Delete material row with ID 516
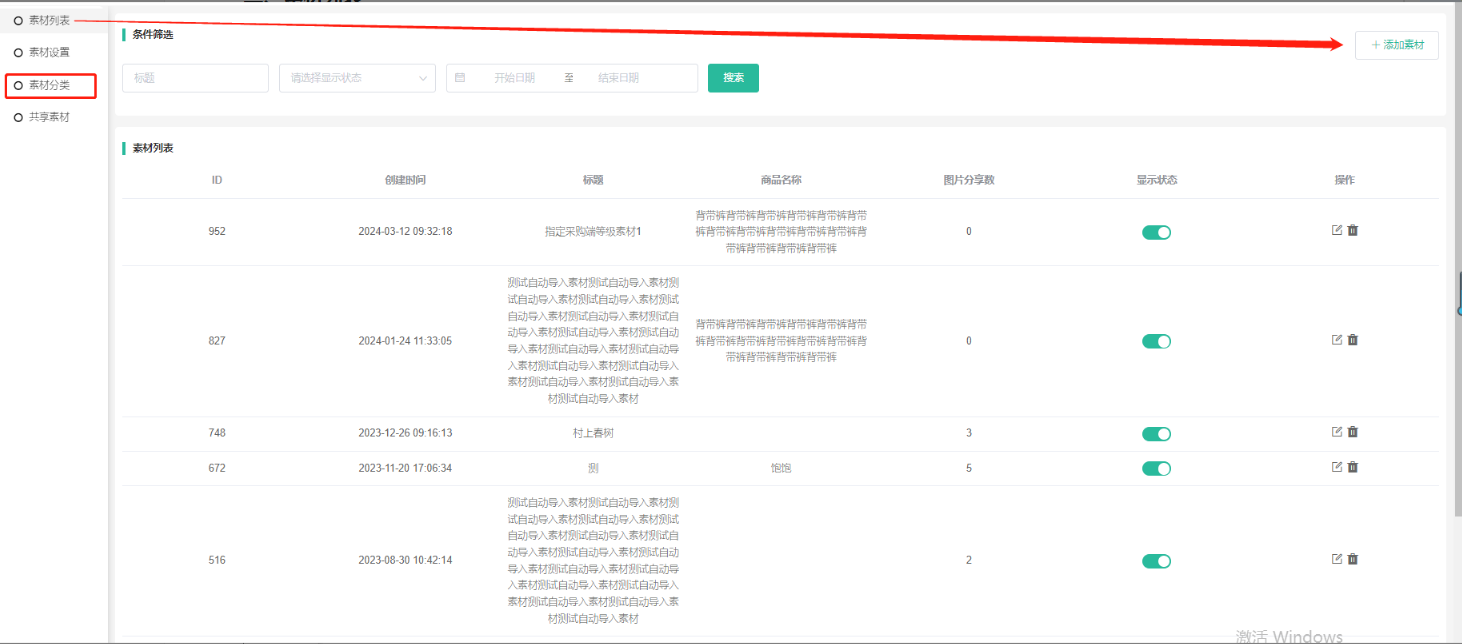The image size is (1462, 644). 1353,559
